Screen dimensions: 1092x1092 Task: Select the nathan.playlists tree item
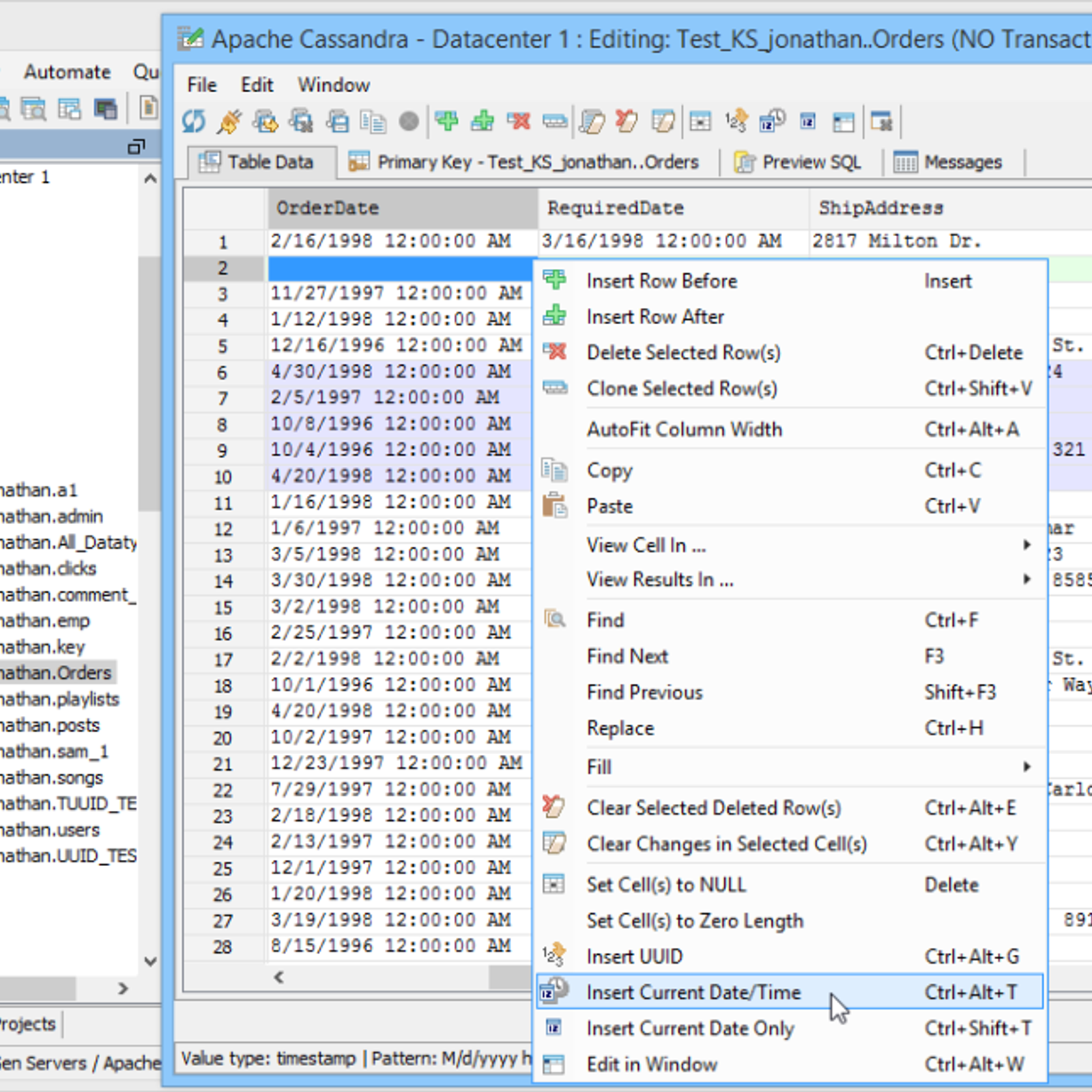59,699
